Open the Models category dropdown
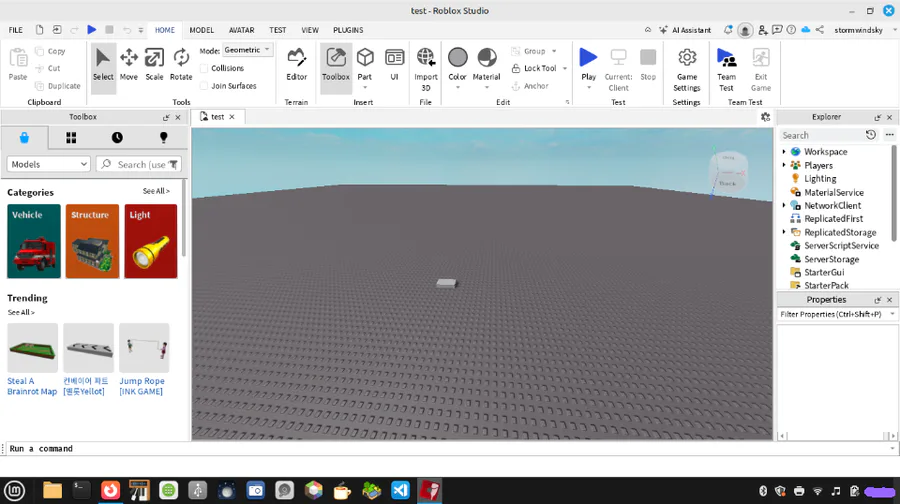The height and width of the screenshot is (504, 900). (49, 164)
